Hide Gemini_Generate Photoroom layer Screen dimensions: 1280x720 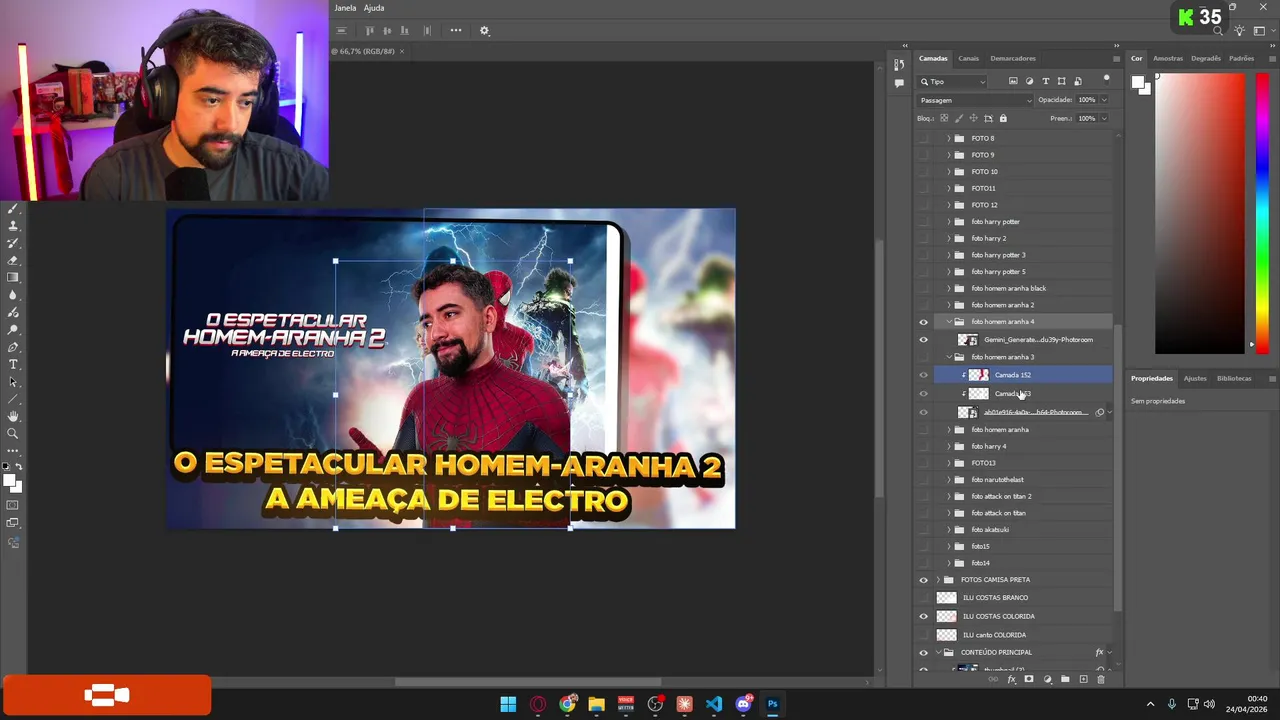point(923,340)
